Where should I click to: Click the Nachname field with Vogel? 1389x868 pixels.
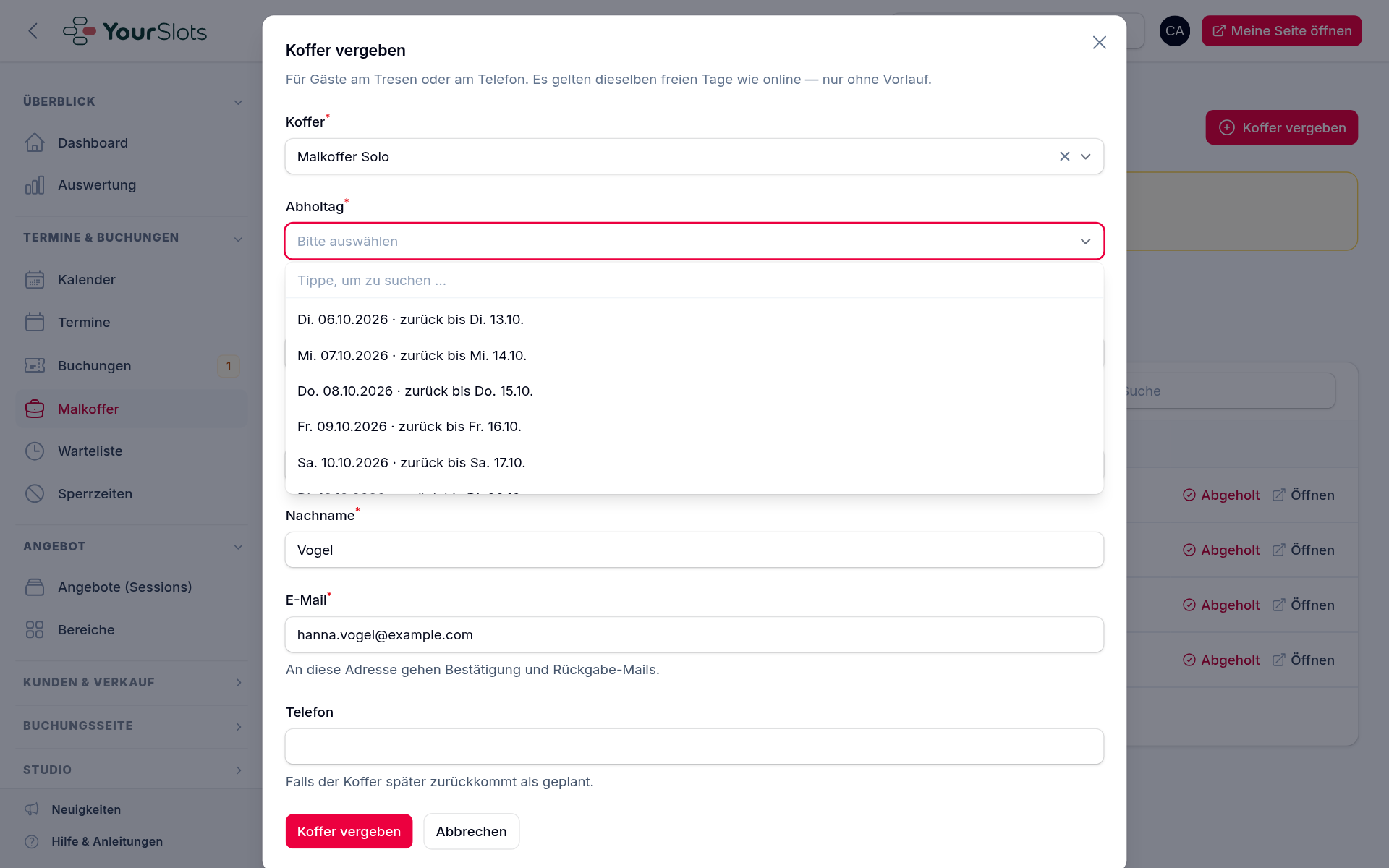[694, 550]
